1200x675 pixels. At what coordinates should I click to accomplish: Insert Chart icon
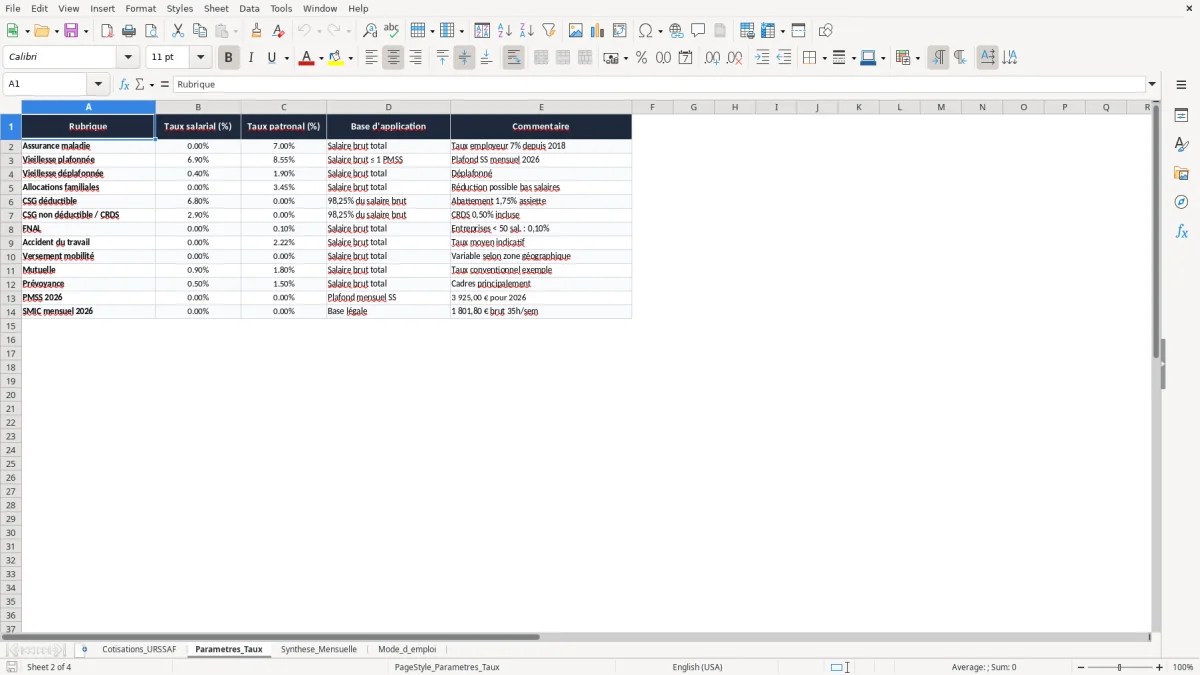point(598,31)
